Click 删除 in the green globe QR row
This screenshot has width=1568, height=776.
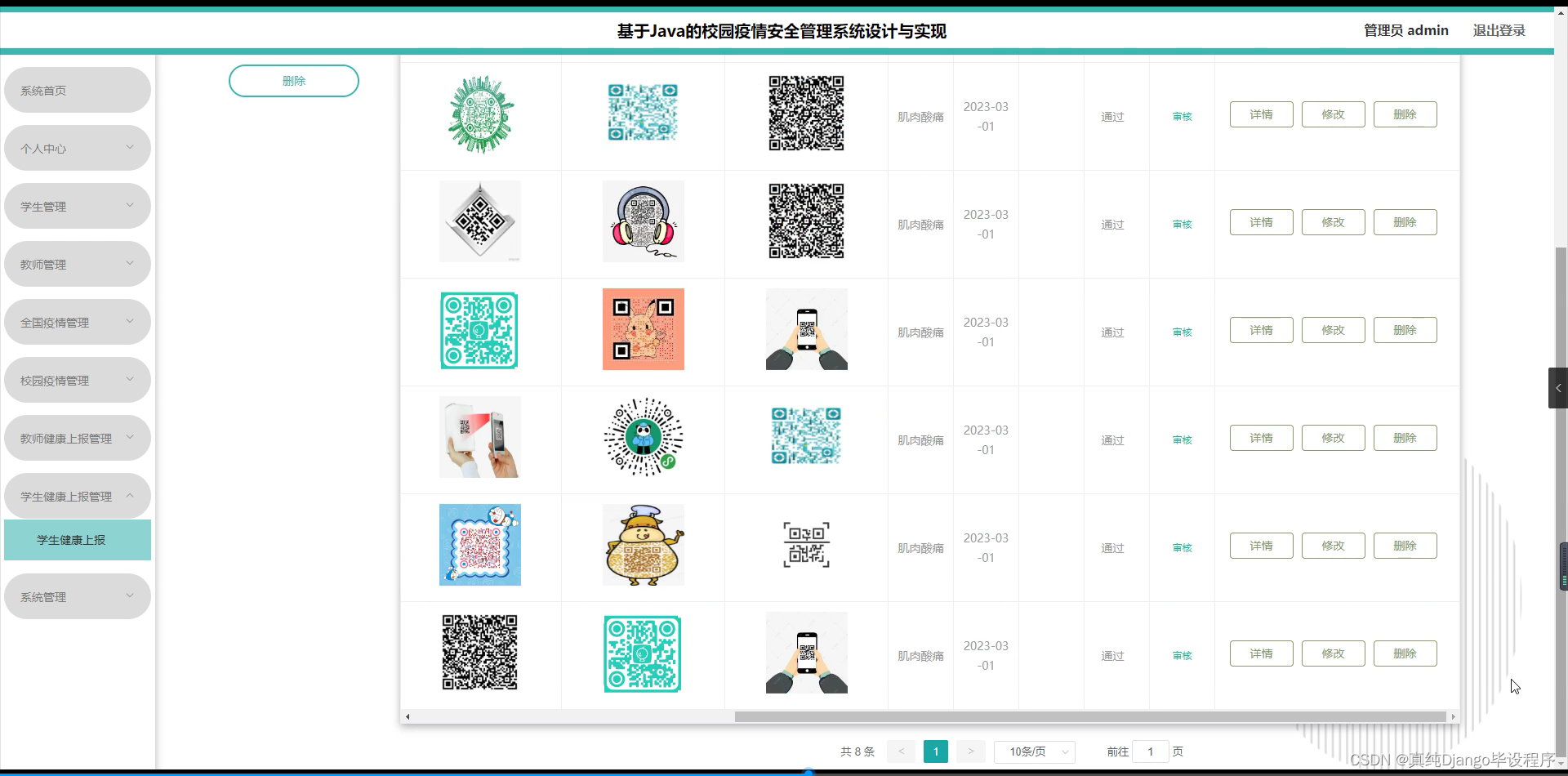coord(1405,114)
